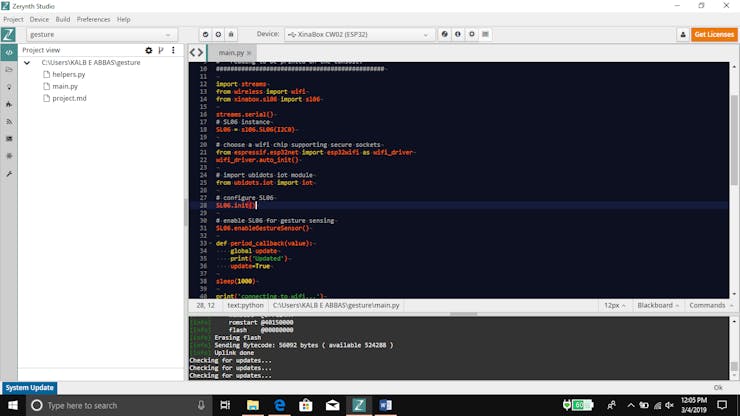Click the Get Licenses button
The image size is (740, 416).
pos(714,34)
